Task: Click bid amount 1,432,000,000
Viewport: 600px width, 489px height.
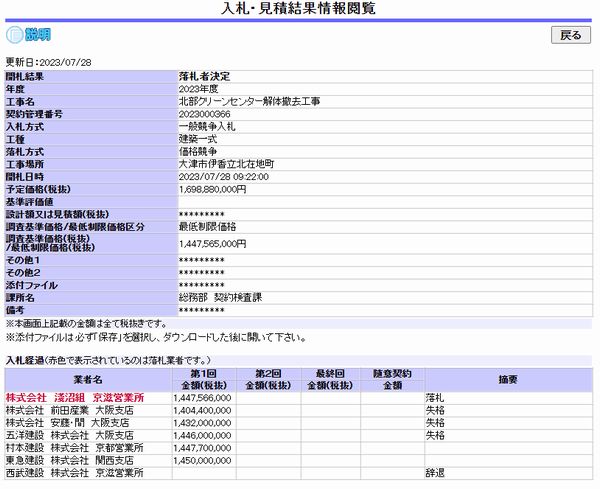Action: tap(202, 423)
